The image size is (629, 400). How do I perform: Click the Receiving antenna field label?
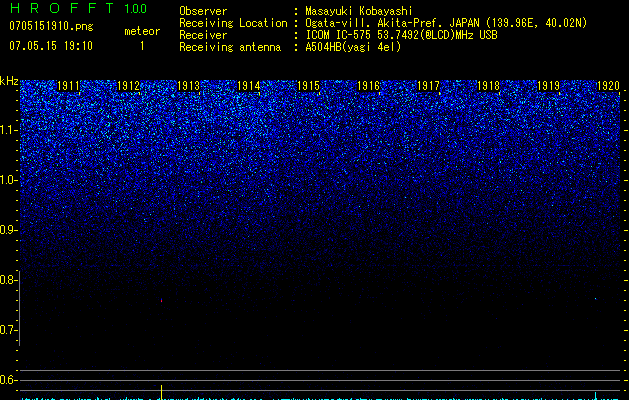tap(230, 47)
